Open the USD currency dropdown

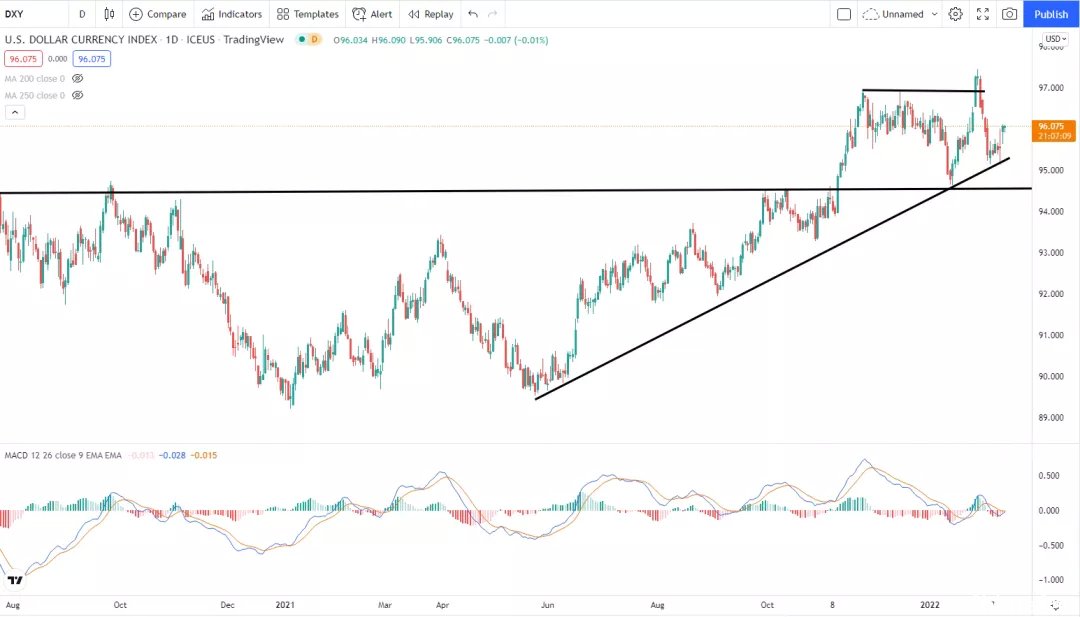(1056, 39)
